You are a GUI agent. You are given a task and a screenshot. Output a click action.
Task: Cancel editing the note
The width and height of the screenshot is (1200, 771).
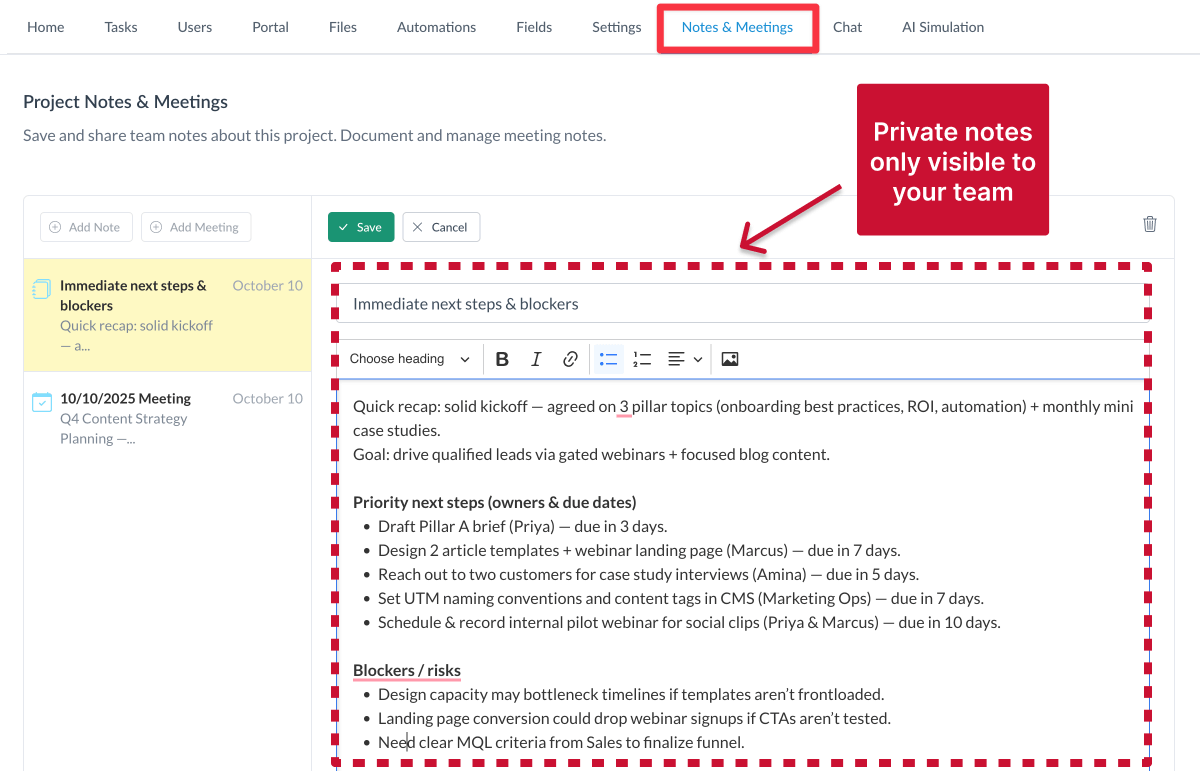(x=441, y=227)
